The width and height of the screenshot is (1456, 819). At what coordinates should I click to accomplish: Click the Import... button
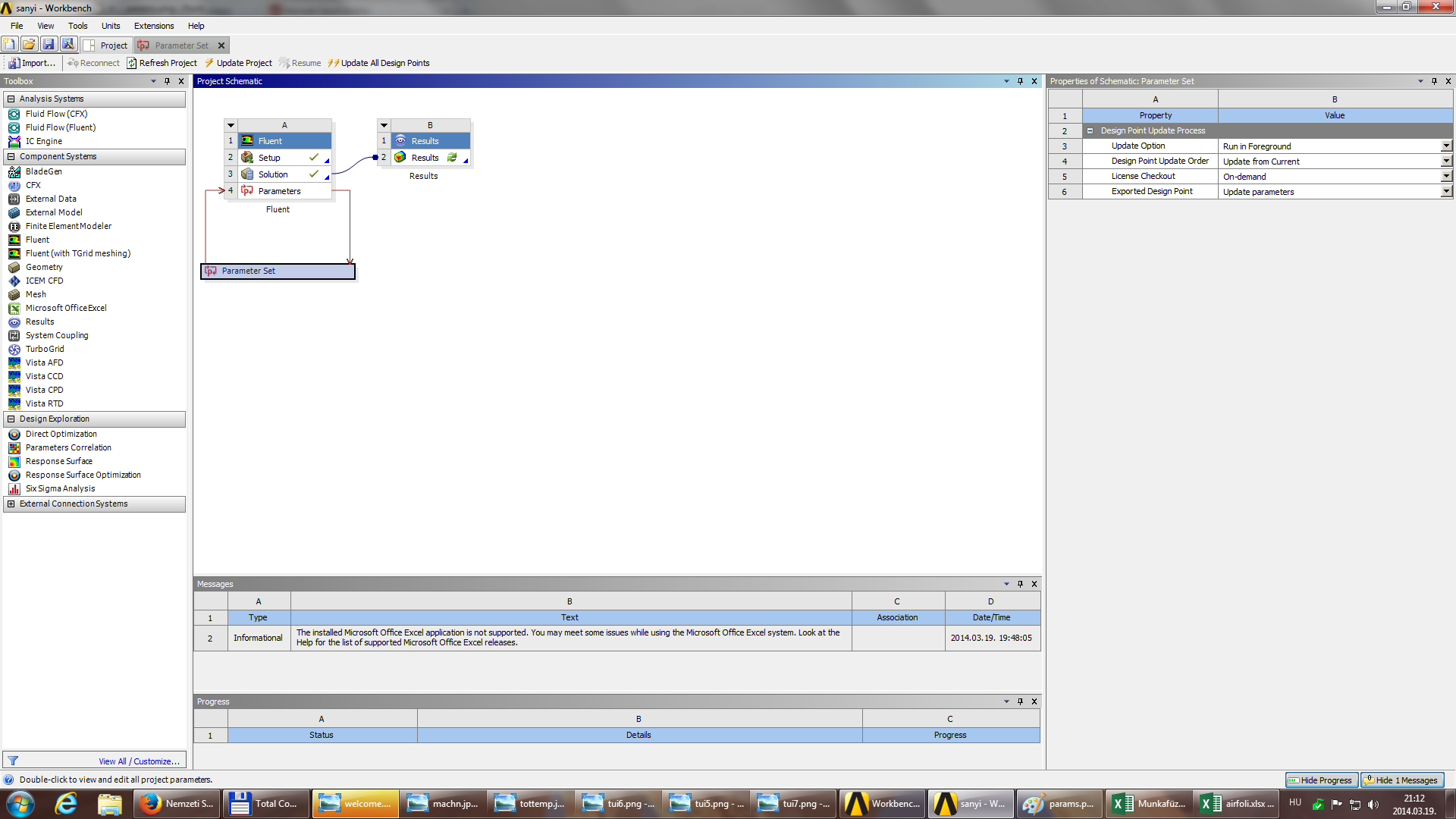32,63
